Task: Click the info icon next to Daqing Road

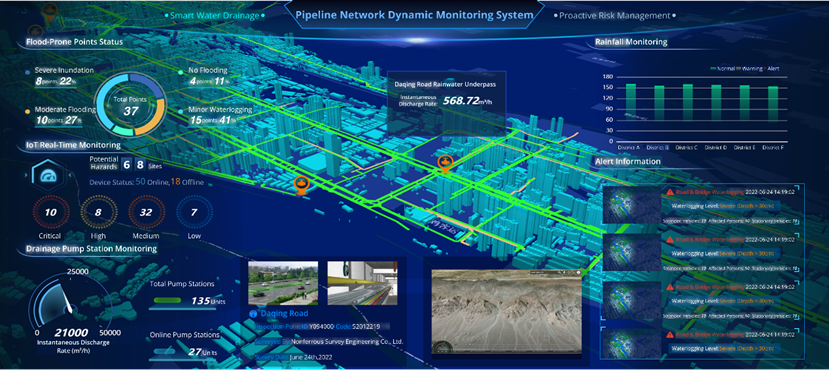Action: (x=252, y=313)
